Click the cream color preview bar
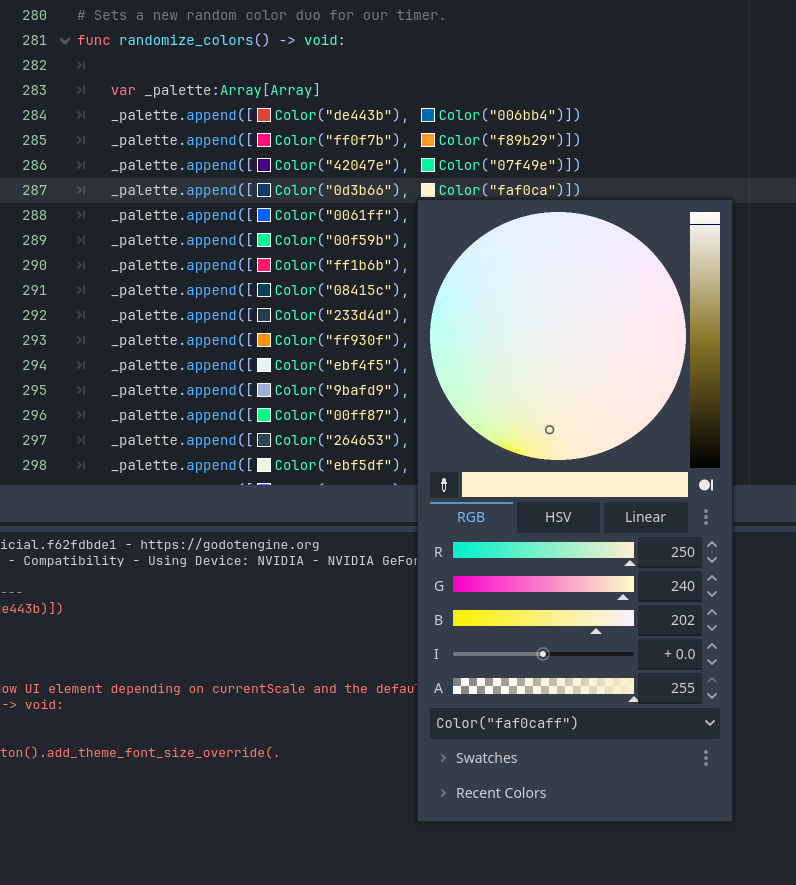 575,485
